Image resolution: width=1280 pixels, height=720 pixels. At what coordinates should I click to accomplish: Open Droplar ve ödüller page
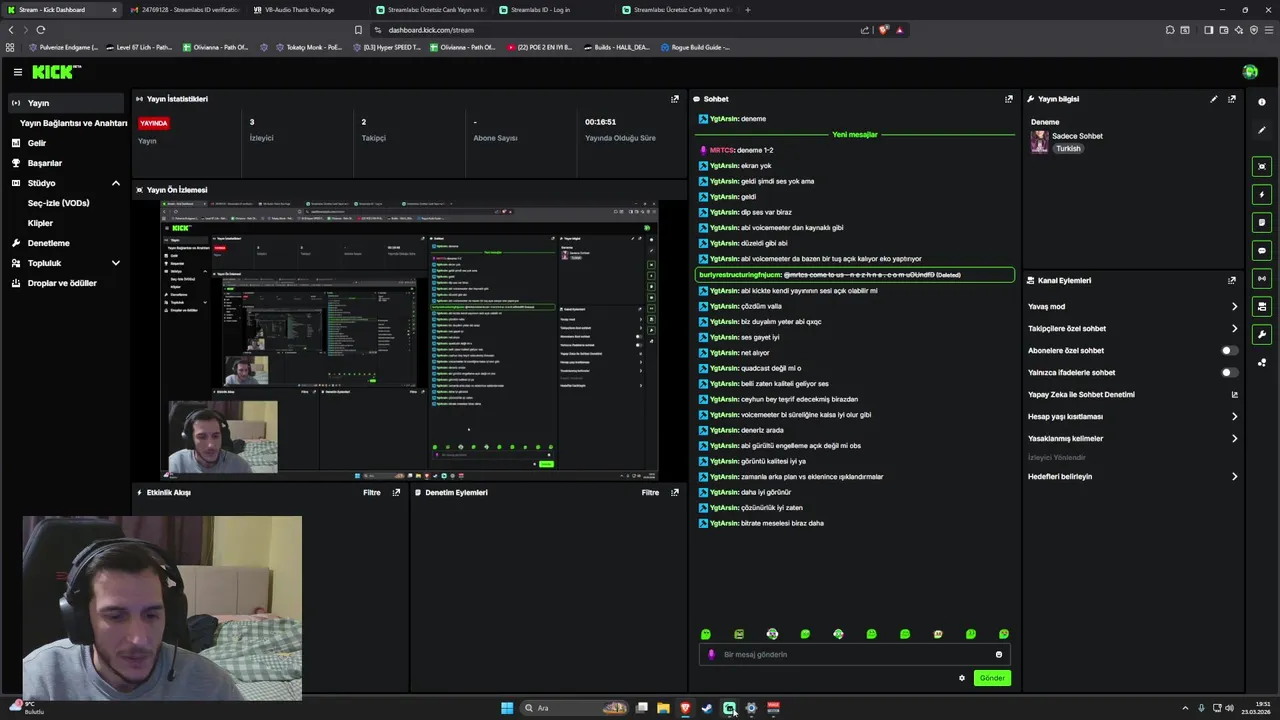[64, 283]
